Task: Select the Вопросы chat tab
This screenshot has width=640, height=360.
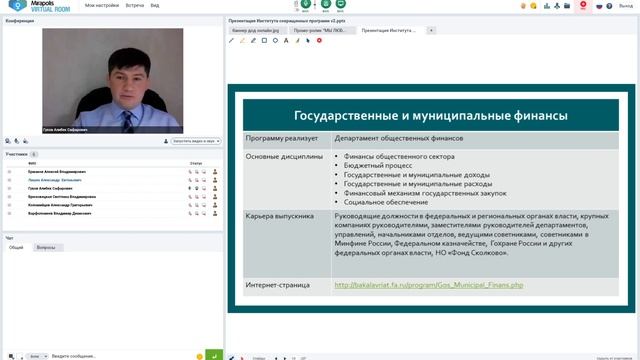Action: [48, 247]
